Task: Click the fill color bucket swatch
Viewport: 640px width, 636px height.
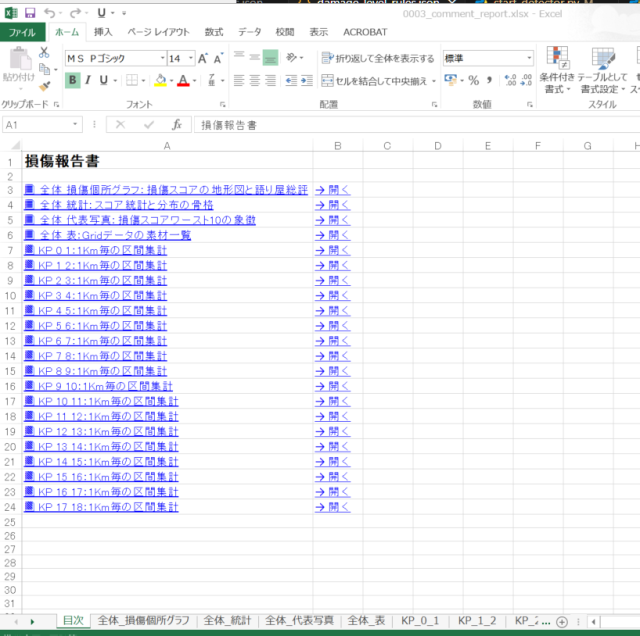Action: click(x=160, y=80)
